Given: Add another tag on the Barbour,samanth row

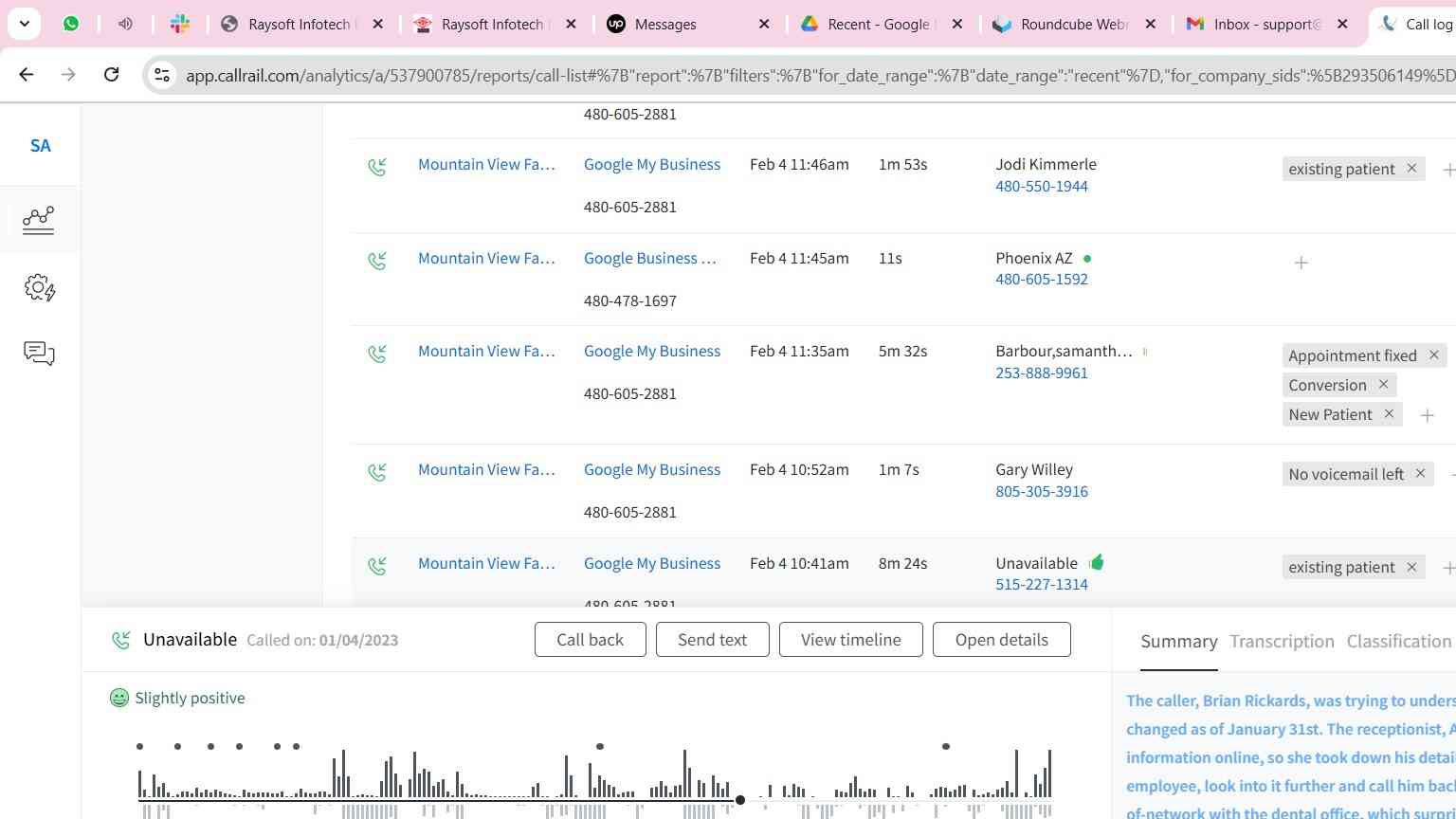Looking at the screenshot, I should [1427, 415].
